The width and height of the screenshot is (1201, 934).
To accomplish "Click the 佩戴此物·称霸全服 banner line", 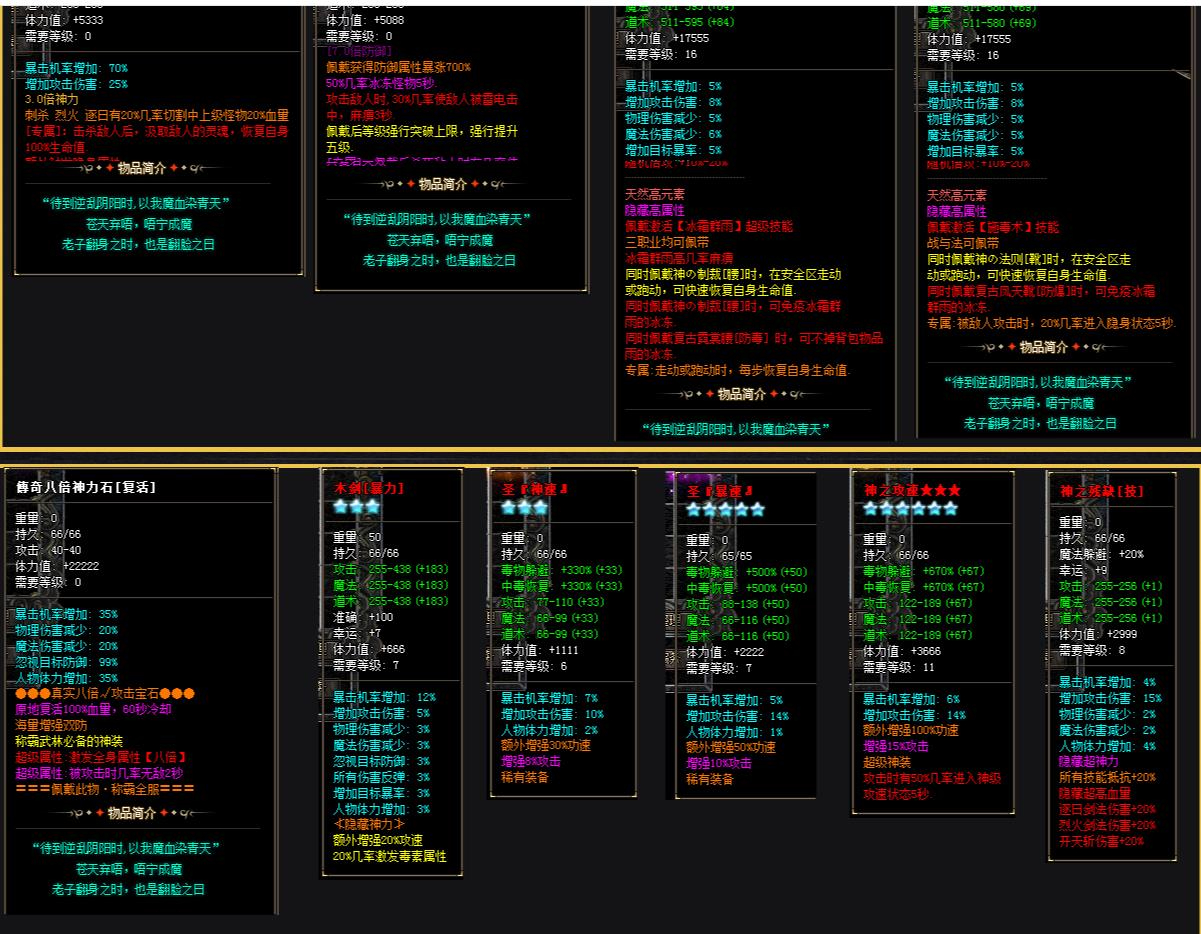I will coord(105,788).
